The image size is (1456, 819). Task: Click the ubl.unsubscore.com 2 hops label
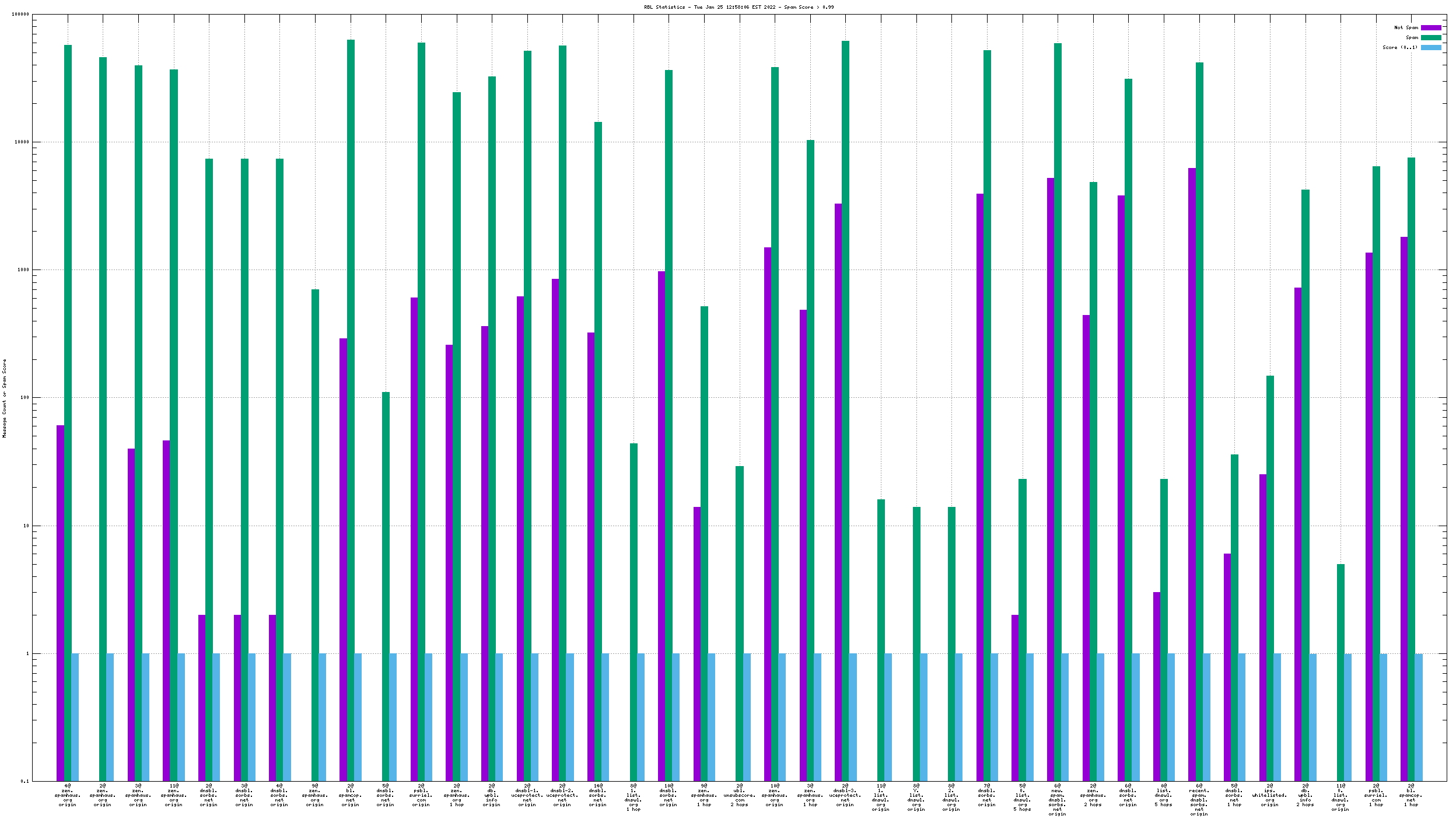740,795
